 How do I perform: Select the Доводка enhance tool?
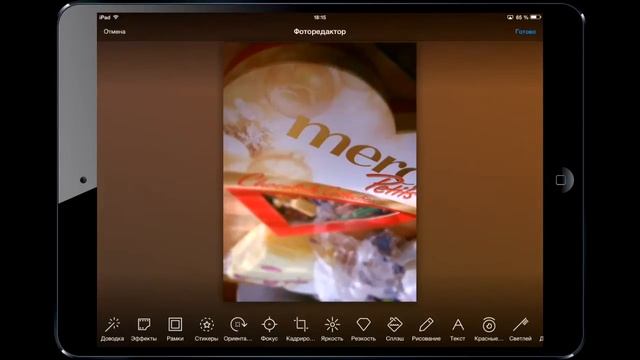[112, 329]
